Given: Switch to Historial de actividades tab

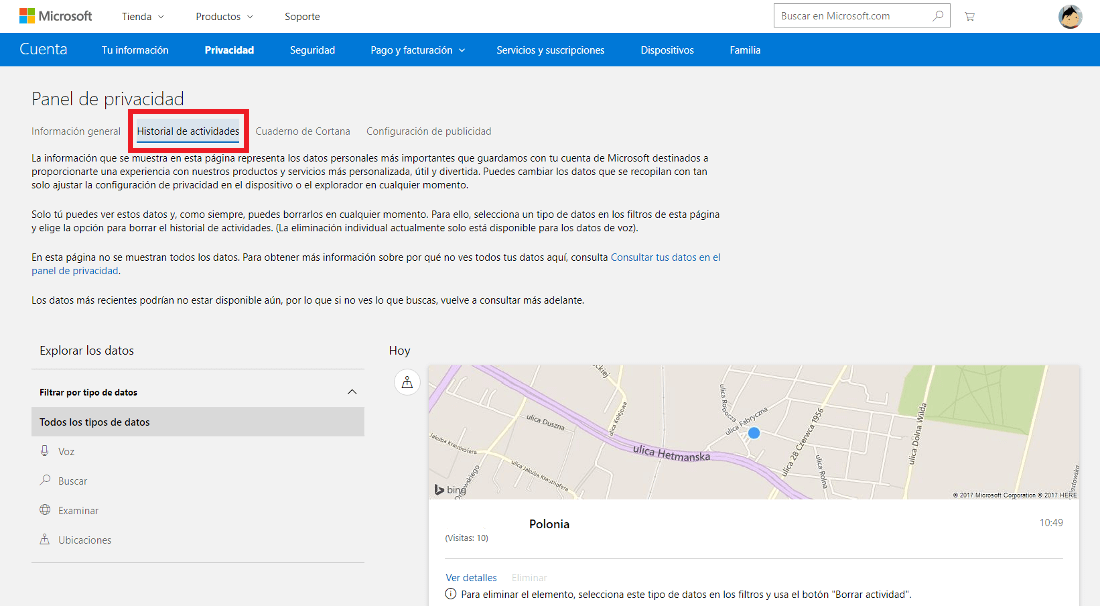Looking at the screenshot, I should coord(188,131).
